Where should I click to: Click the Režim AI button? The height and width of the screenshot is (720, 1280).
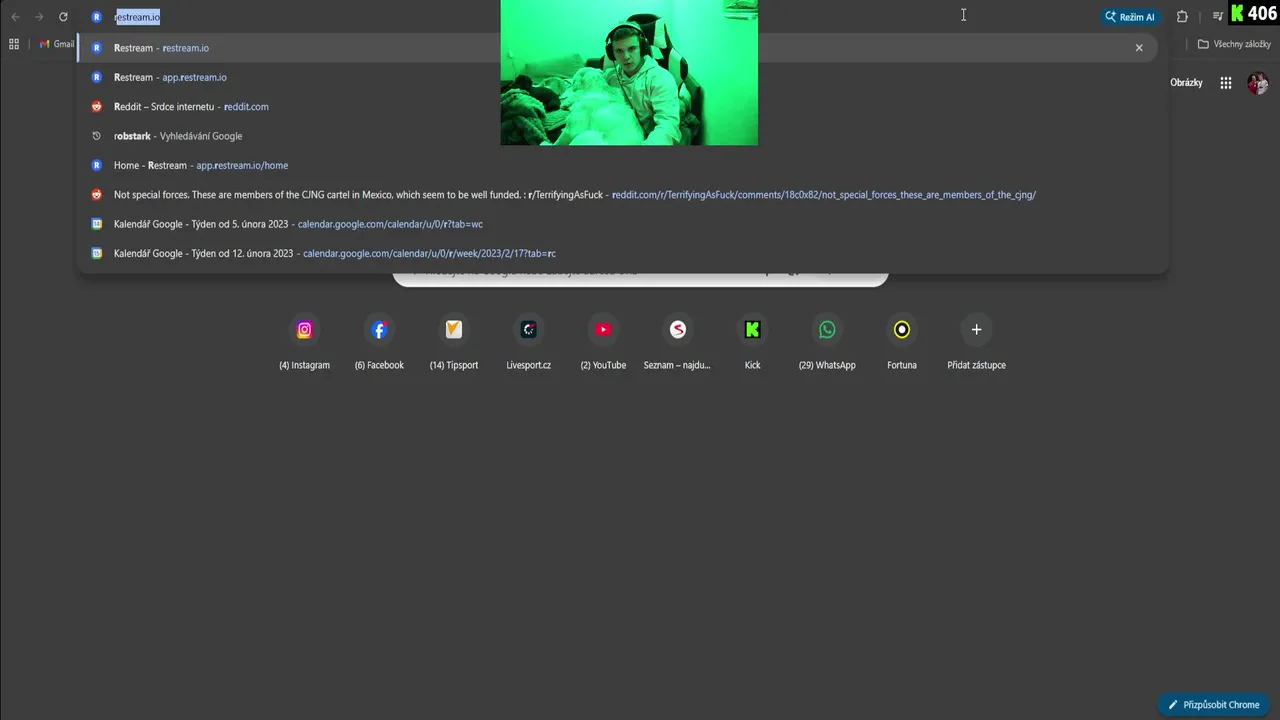(1130, 17)
